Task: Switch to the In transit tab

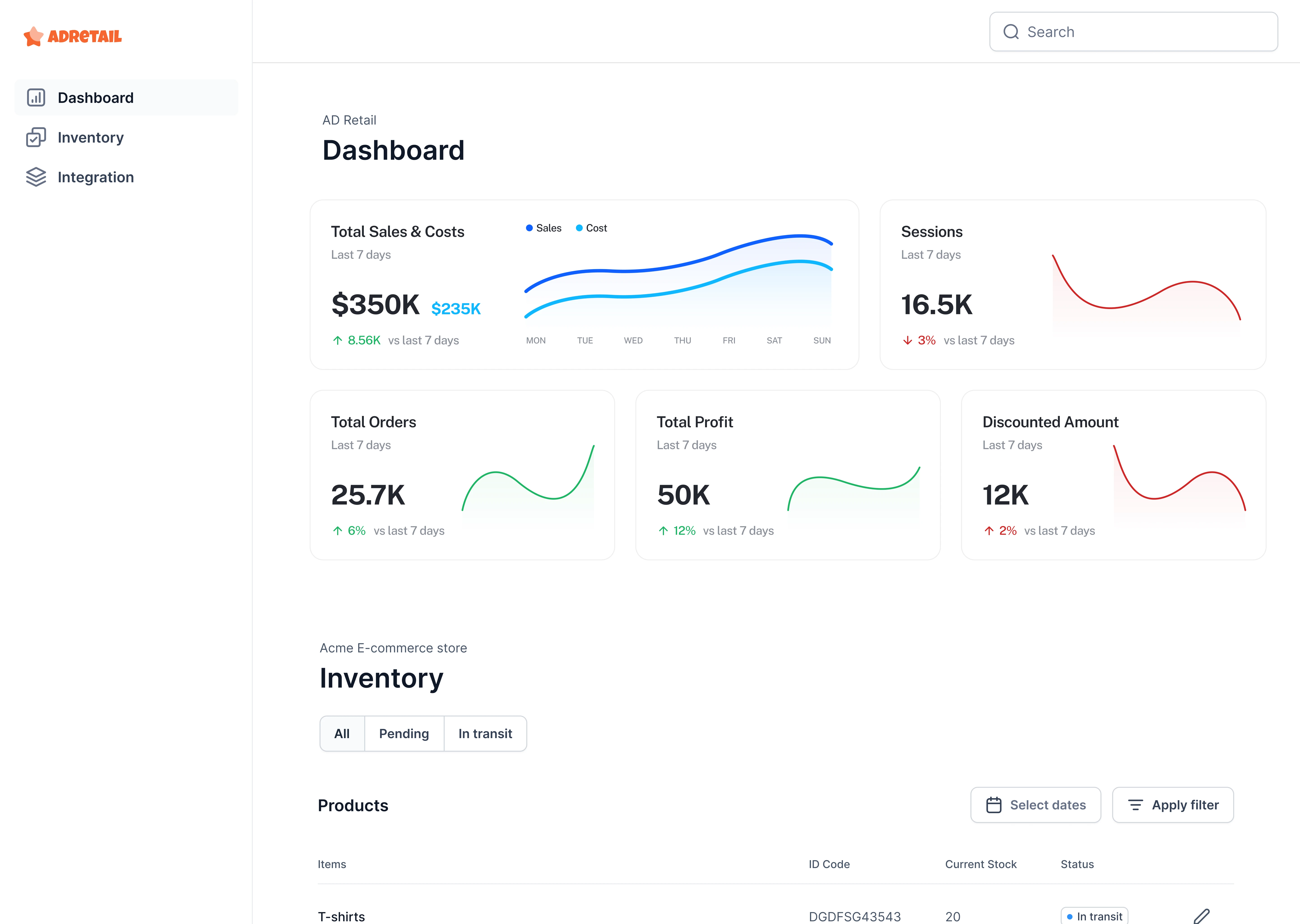Action: (485, 733)
